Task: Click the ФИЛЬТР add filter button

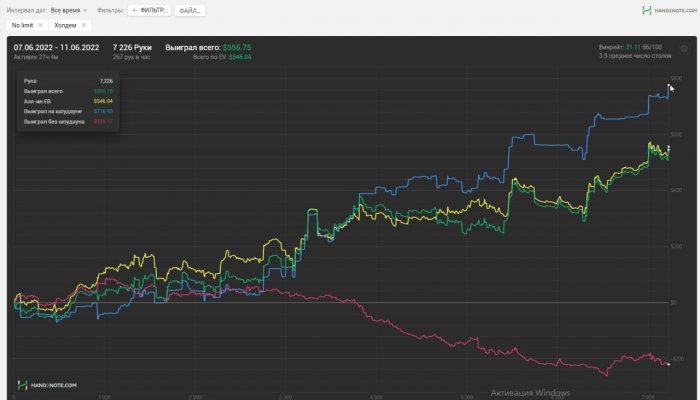Action: (x=150, y=10)
